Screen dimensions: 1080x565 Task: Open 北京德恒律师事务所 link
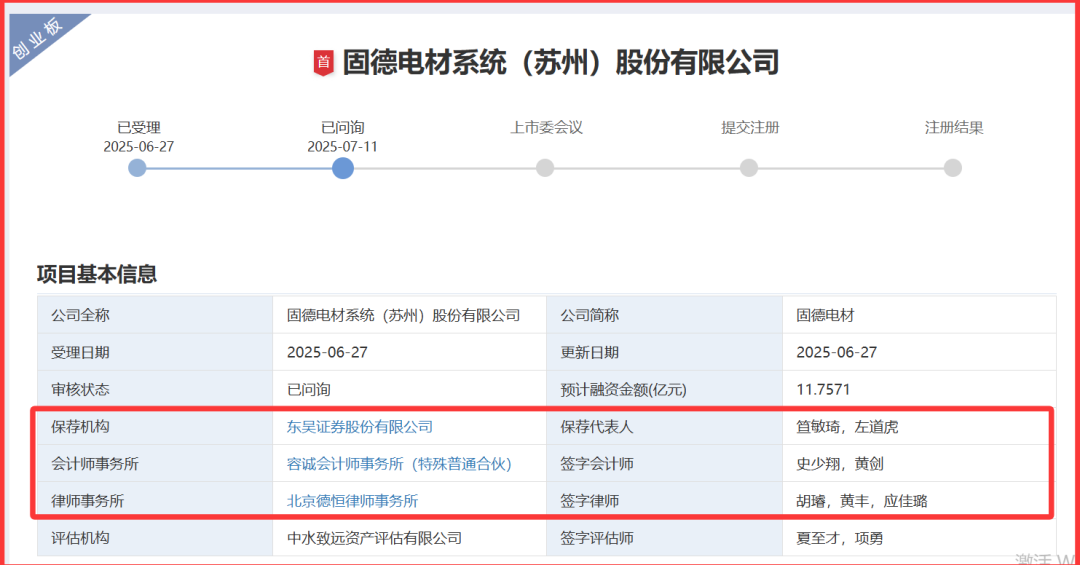click(x=352, y=501)
